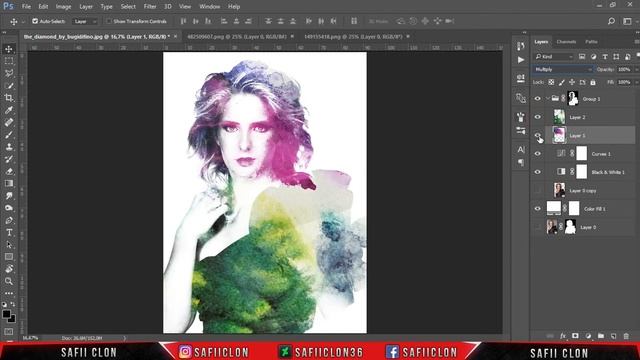The image size is (640, 360).
Task: Select the Rectangle shape tool
Action: [9, 257]
